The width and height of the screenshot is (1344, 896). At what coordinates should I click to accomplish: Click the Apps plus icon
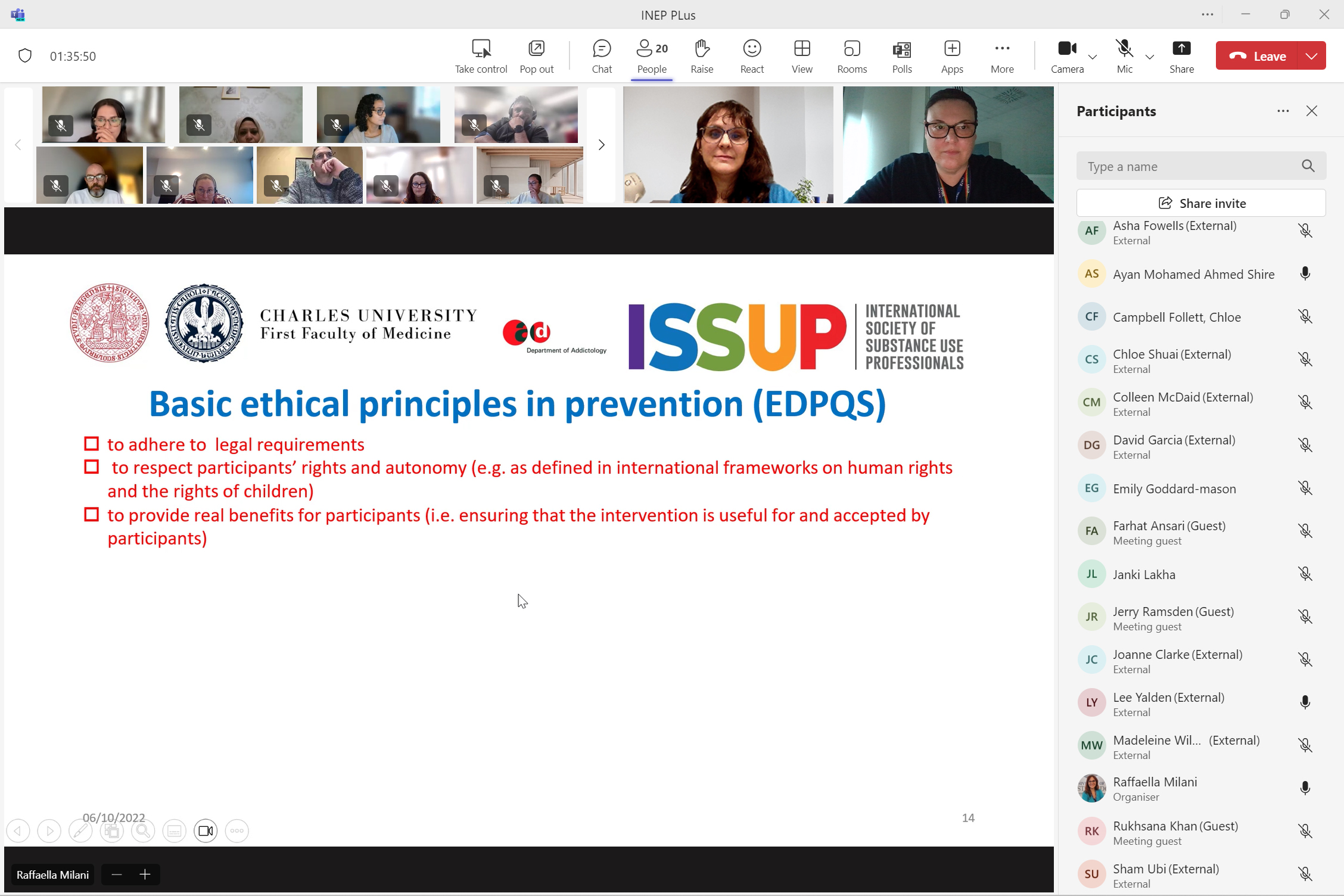(x=951, y=49)
